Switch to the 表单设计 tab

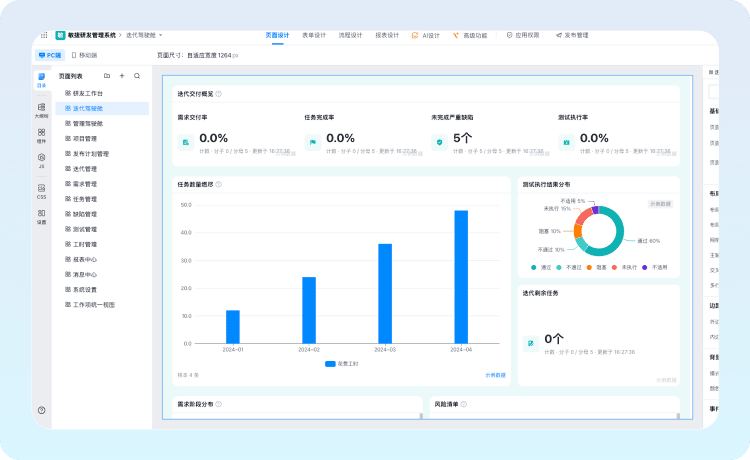pos(314,35)
